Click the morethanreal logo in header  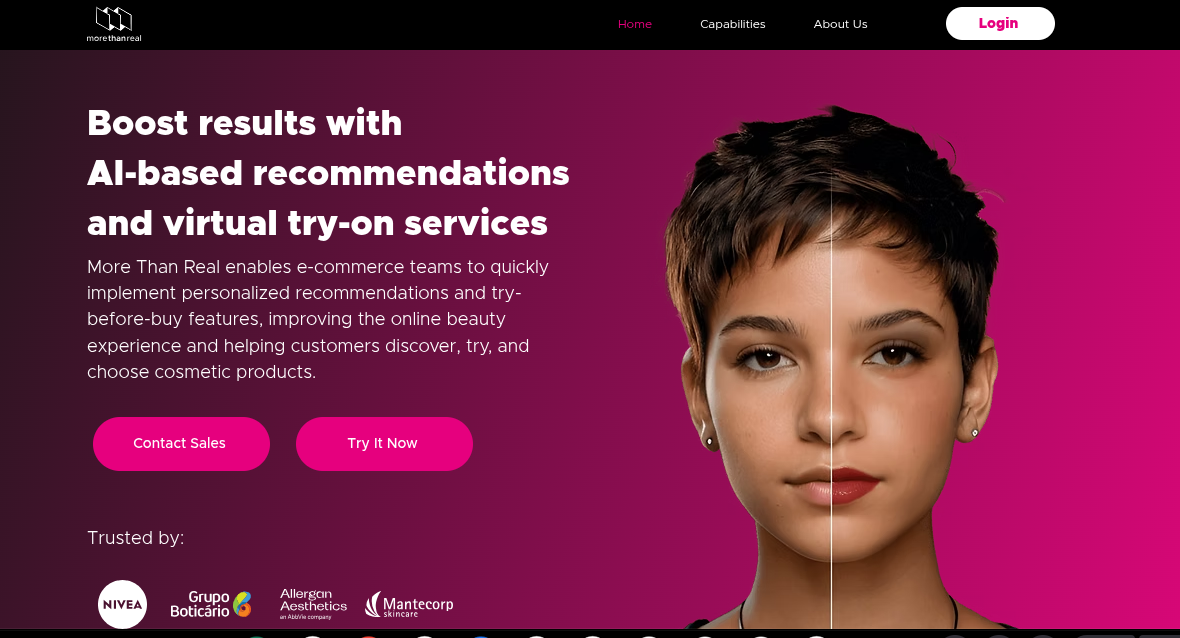(114, 24)
